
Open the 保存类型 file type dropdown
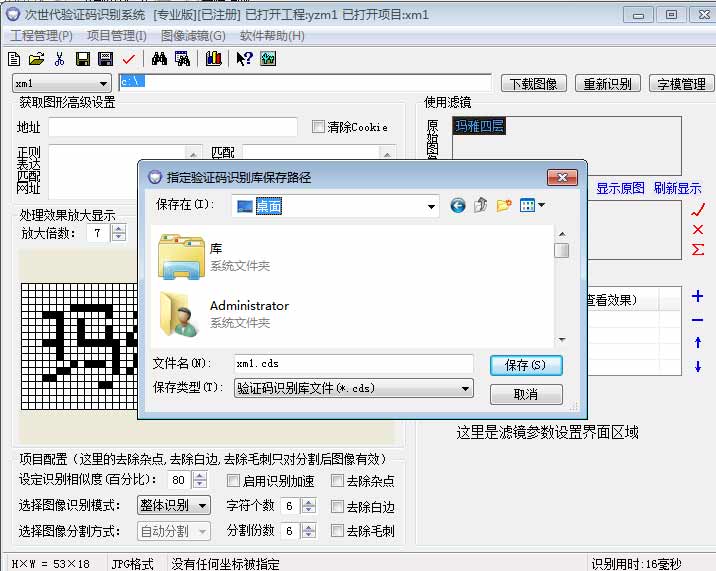point(465,388)
